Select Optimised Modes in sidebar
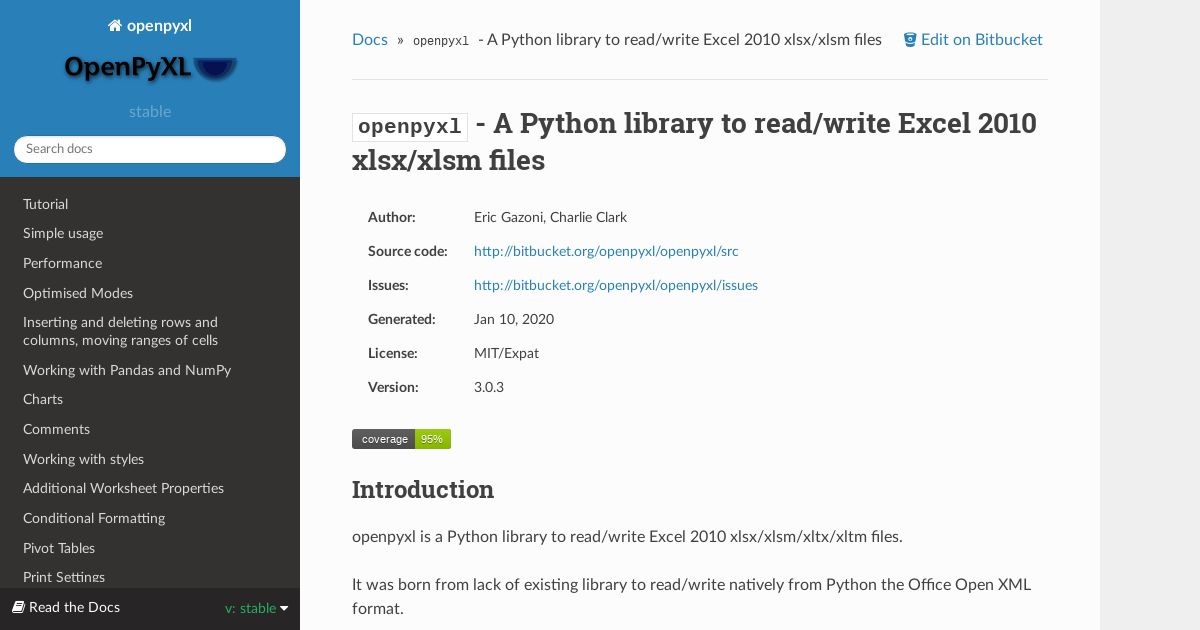This screenshot has width=1200, height=630. point(78,293)
